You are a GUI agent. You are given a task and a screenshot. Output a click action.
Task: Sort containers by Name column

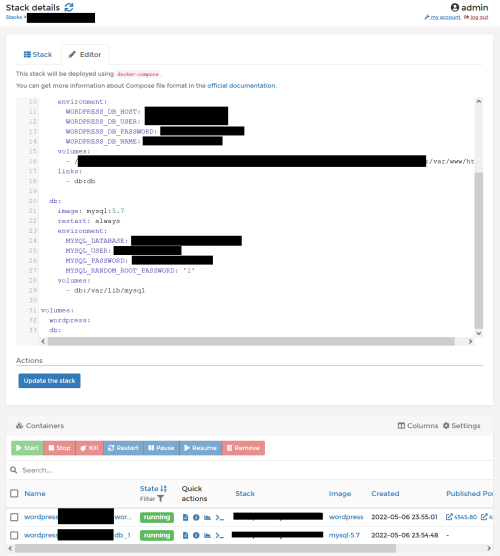point(35,493)
